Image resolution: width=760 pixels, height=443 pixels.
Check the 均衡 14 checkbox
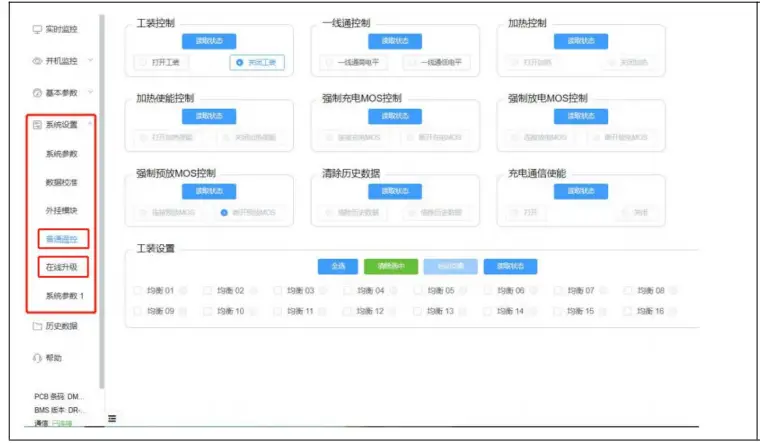pyautogui.click(x=488, y=311)
